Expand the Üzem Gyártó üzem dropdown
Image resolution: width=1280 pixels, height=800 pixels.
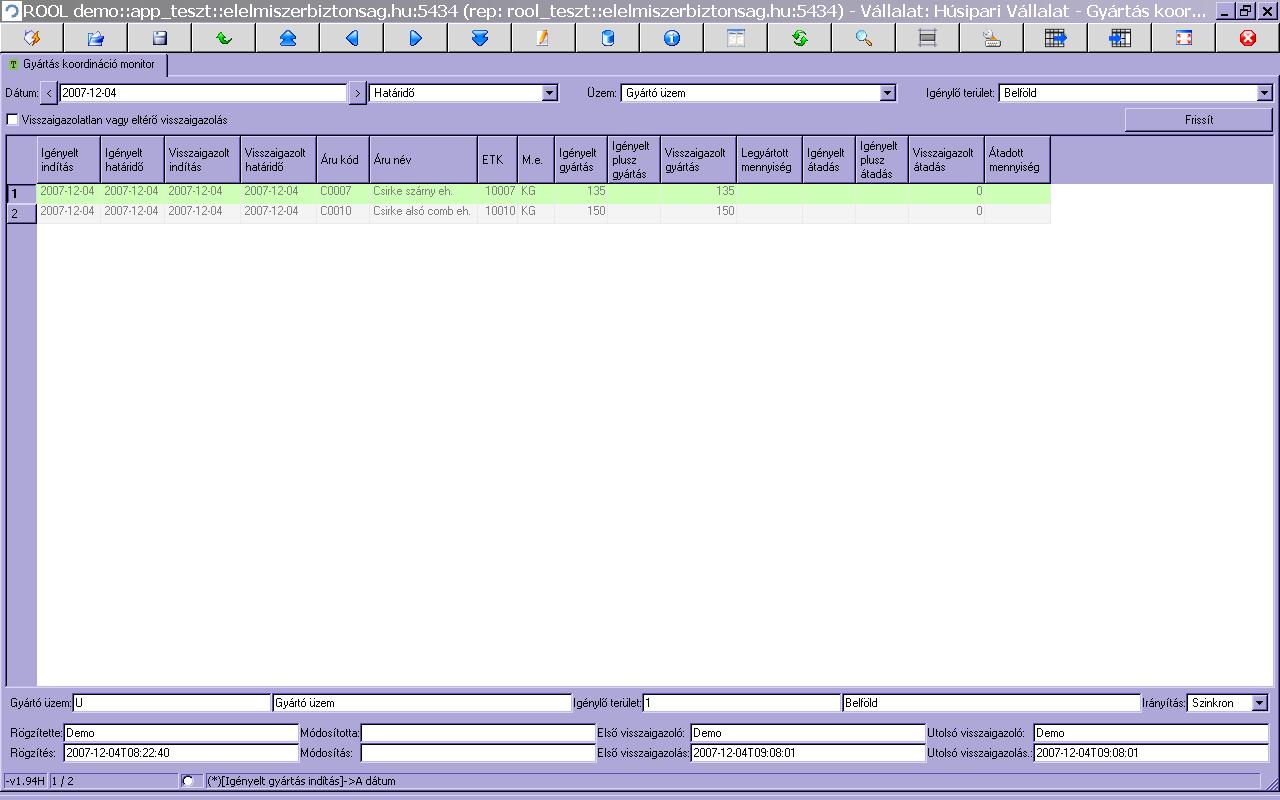pyautogui.click(x=887, y=93)
